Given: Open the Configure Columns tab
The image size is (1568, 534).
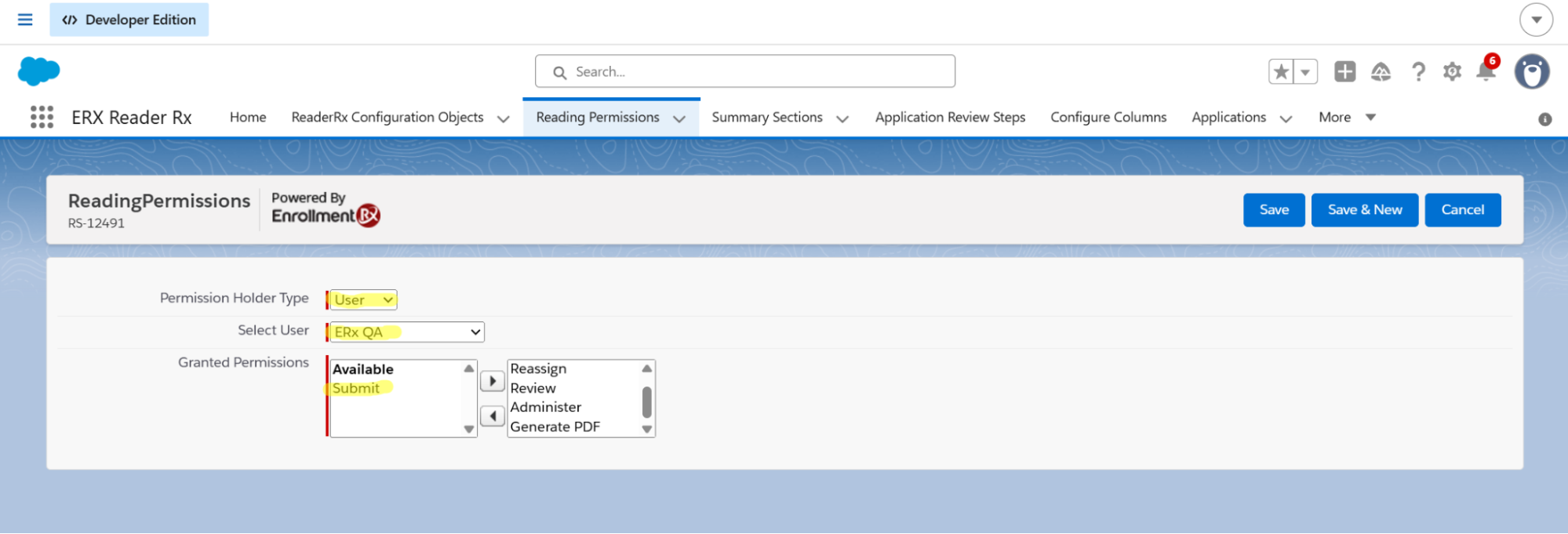Looking at the screenshot, I should tap(1108, 117).
